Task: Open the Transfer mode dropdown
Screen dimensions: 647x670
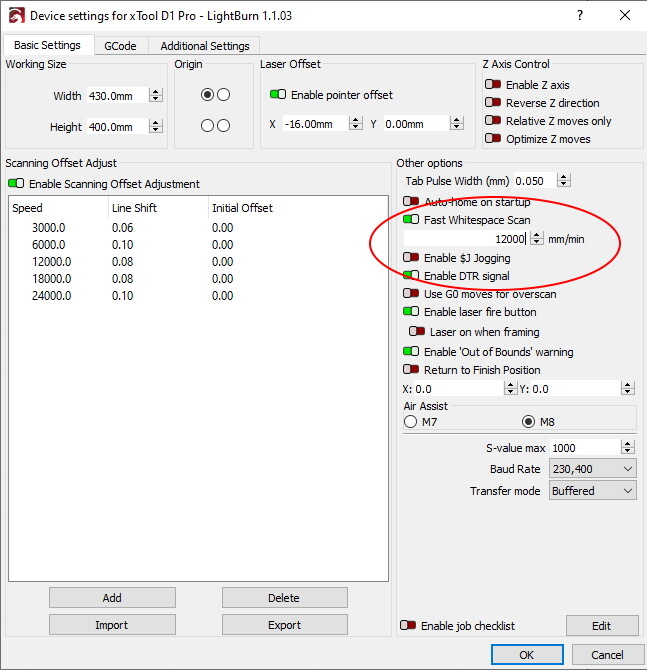Action: pos(593,491)
